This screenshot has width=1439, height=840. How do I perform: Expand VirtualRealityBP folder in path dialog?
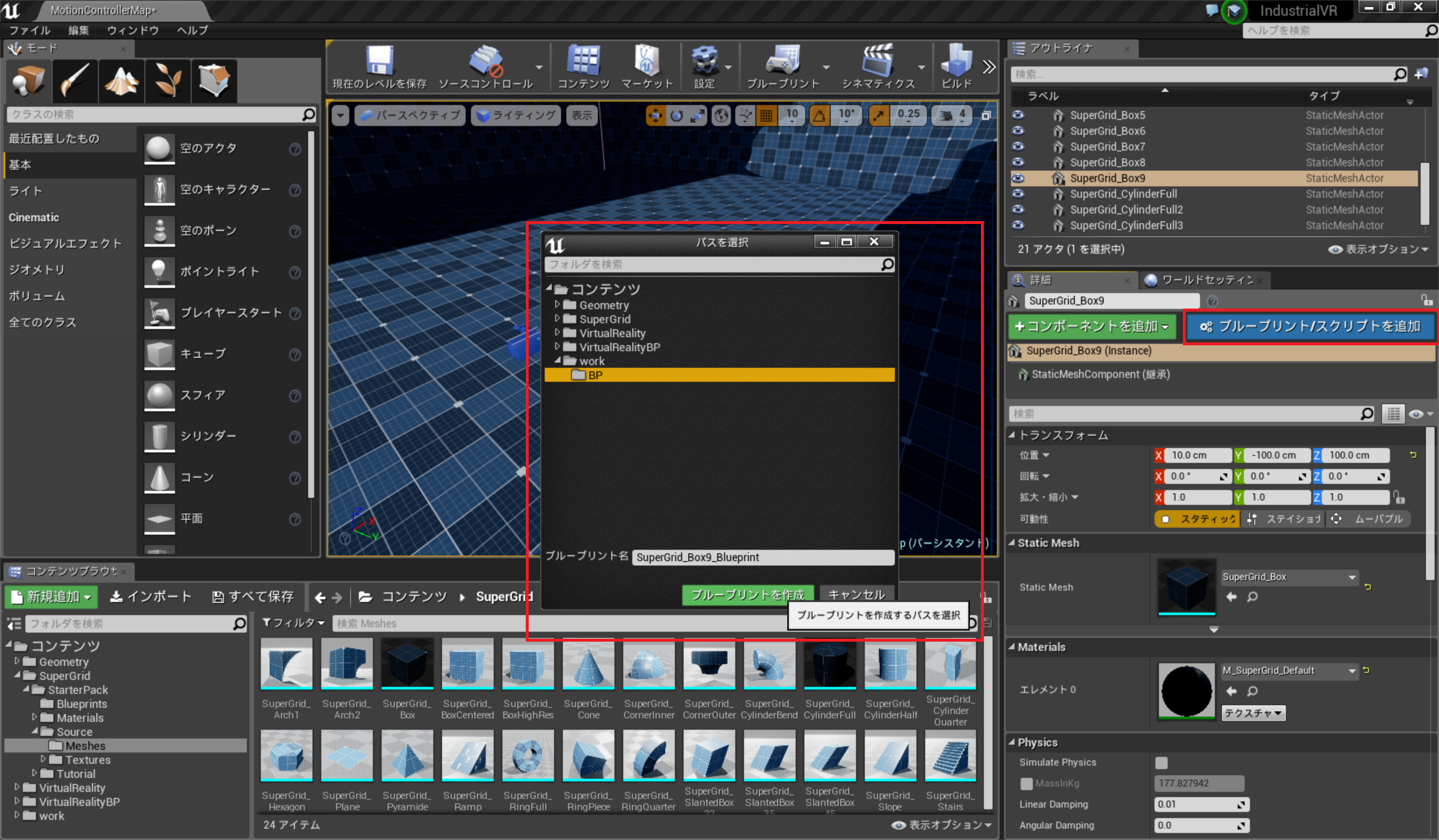tap(557, 346)
